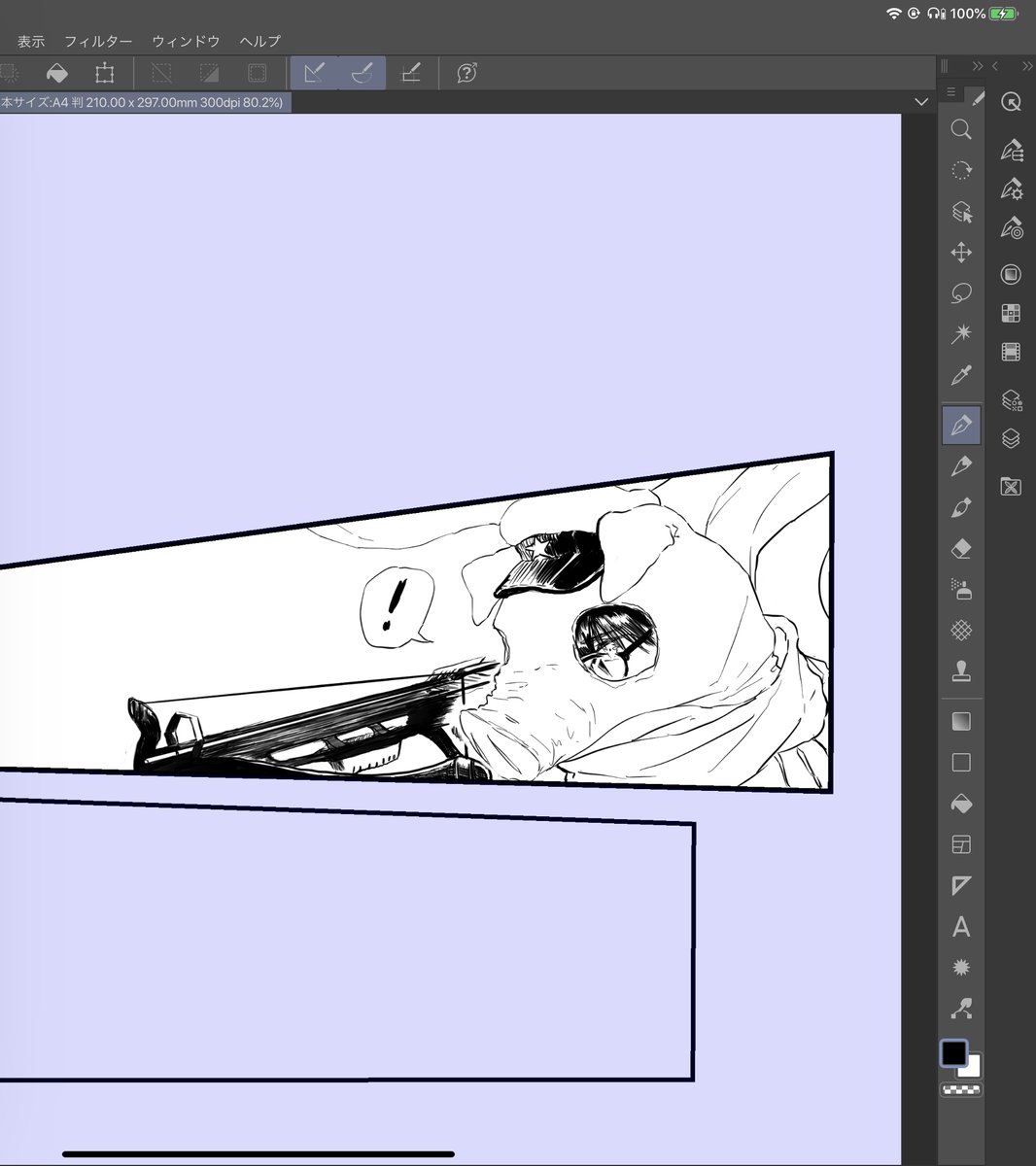Select the Ruler triangle tool
The image size is (1036, 1166).
(x=961, y=885)
